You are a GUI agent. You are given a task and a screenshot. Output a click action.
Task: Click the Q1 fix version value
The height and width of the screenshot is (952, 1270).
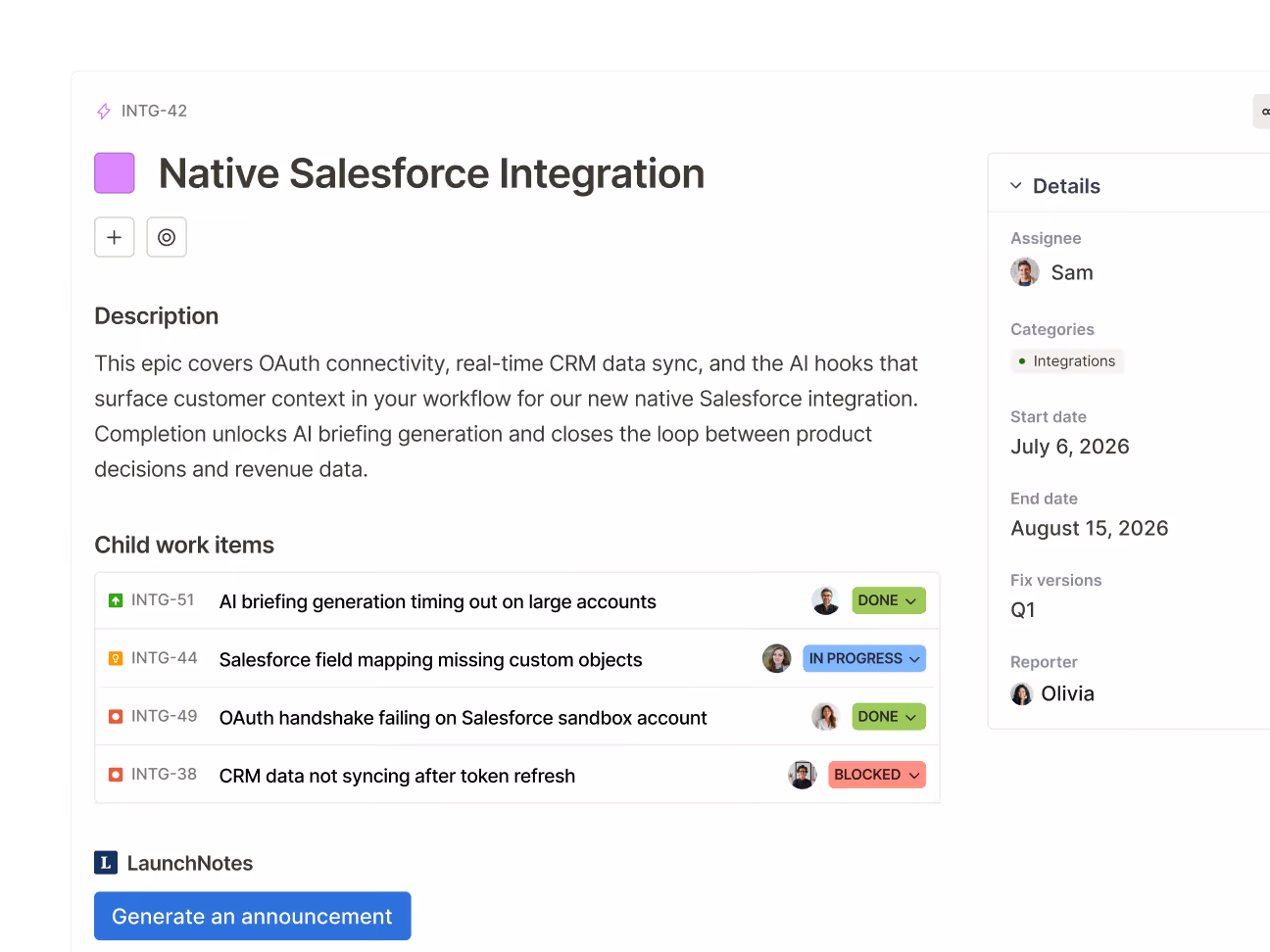tap(1023, 610)
